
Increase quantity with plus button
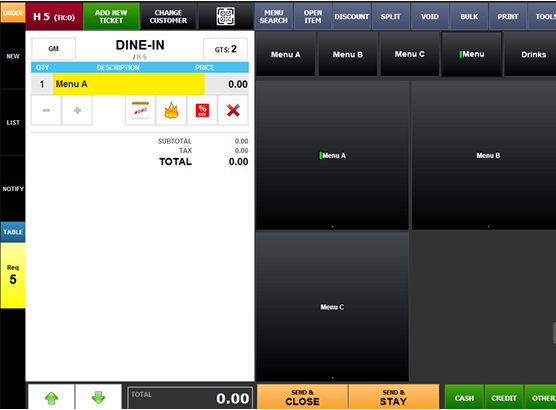pos(77,110)
